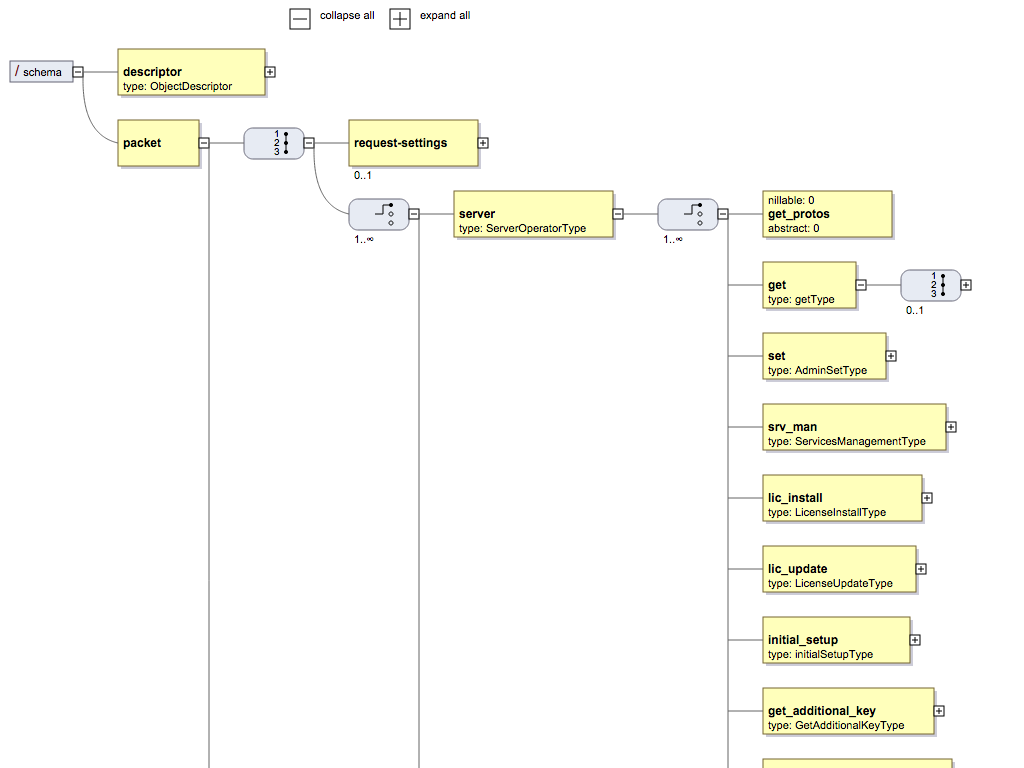Expand the lic_update element
This screenshot has height=768, width=1024.
920,568
